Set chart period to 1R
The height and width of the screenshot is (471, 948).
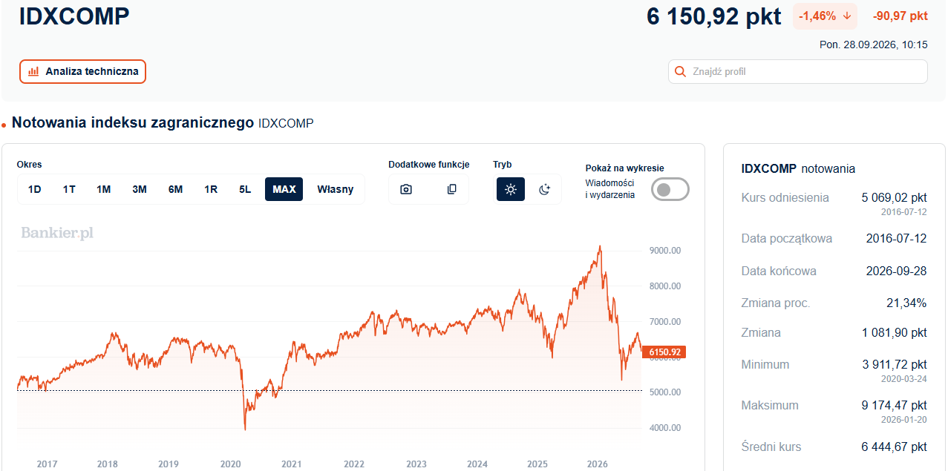[210, 189]
